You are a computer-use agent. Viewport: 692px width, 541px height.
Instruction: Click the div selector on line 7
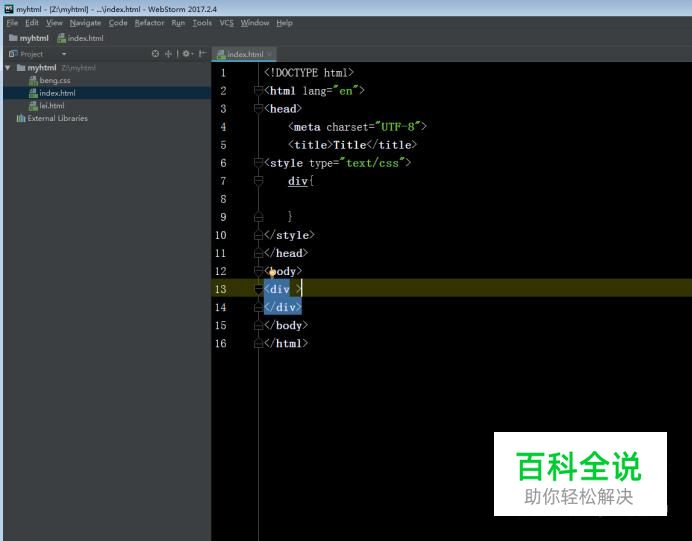tap(298, 181)
